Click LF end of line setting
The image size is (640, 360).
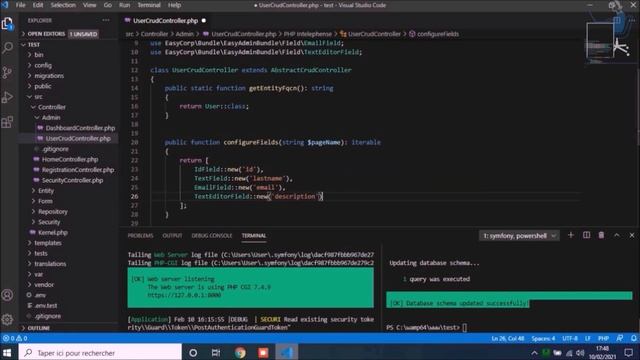pos(588,338)
